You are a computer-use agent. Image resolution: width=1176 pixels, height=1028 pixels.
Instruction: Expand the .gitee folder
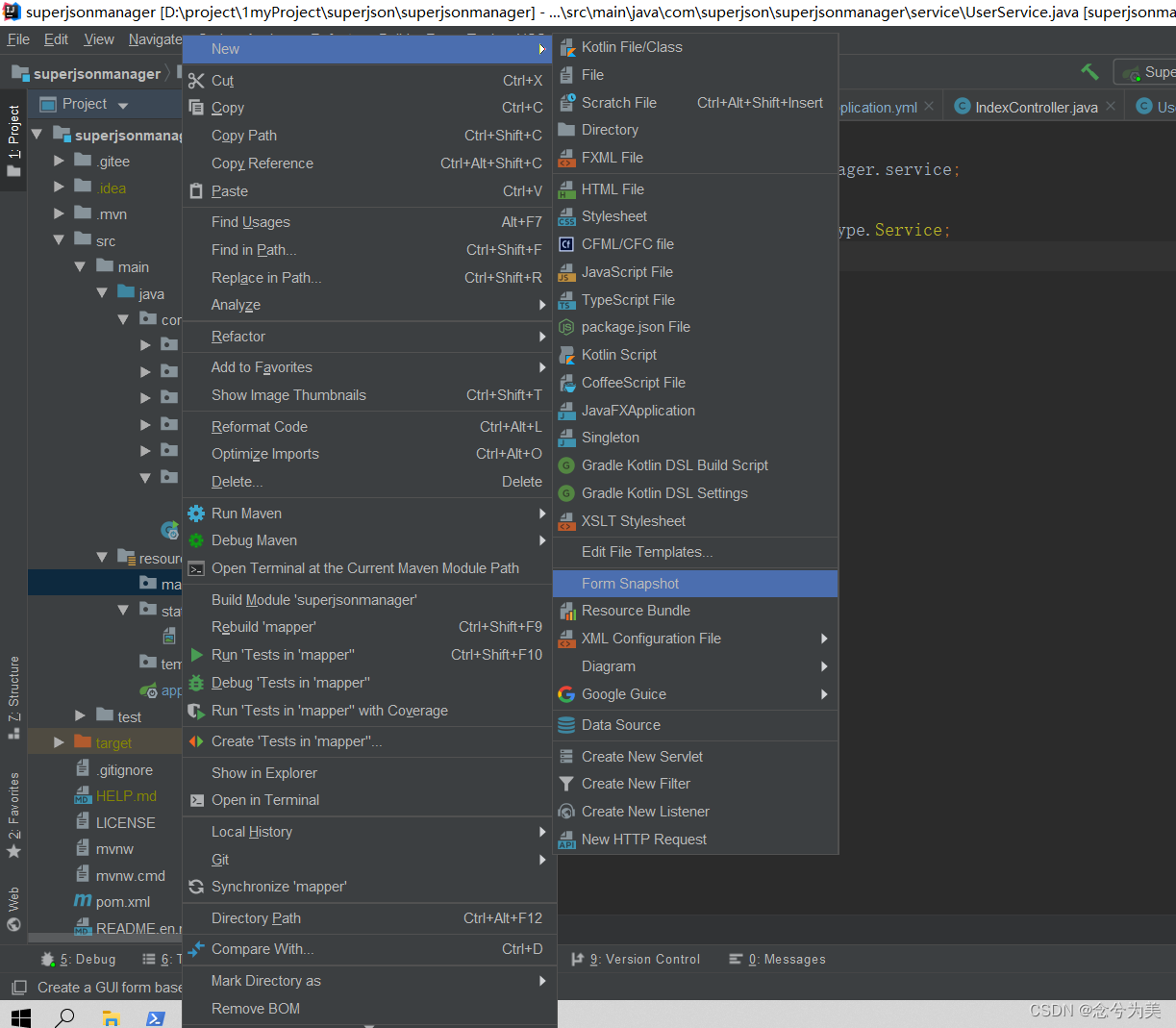coord(60,161)
